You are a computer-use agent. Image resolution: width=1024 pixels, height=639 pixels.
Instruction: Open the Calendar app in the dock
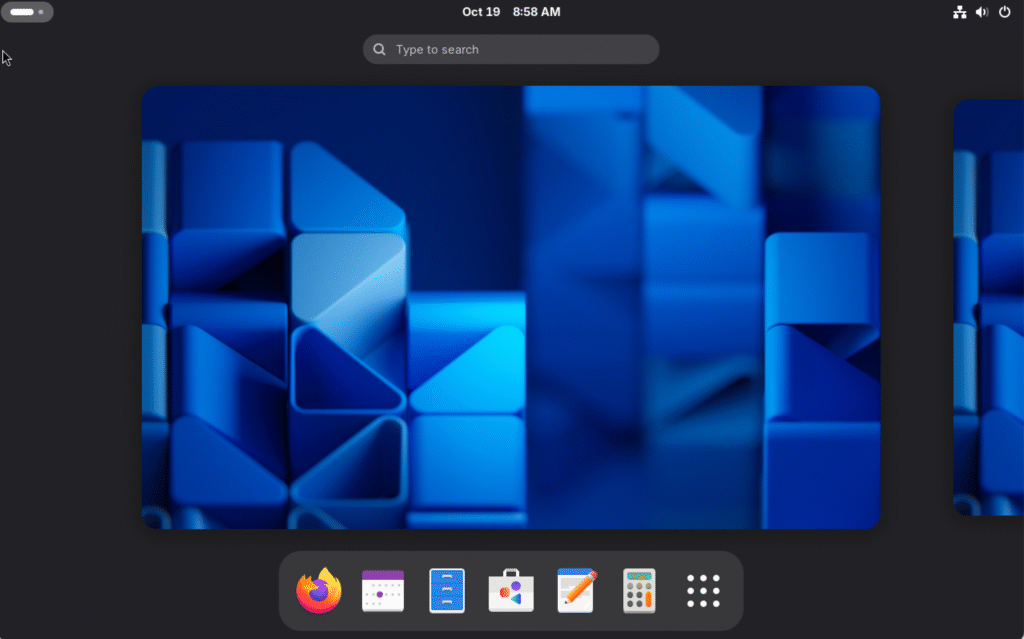click(x=382, y=590)
